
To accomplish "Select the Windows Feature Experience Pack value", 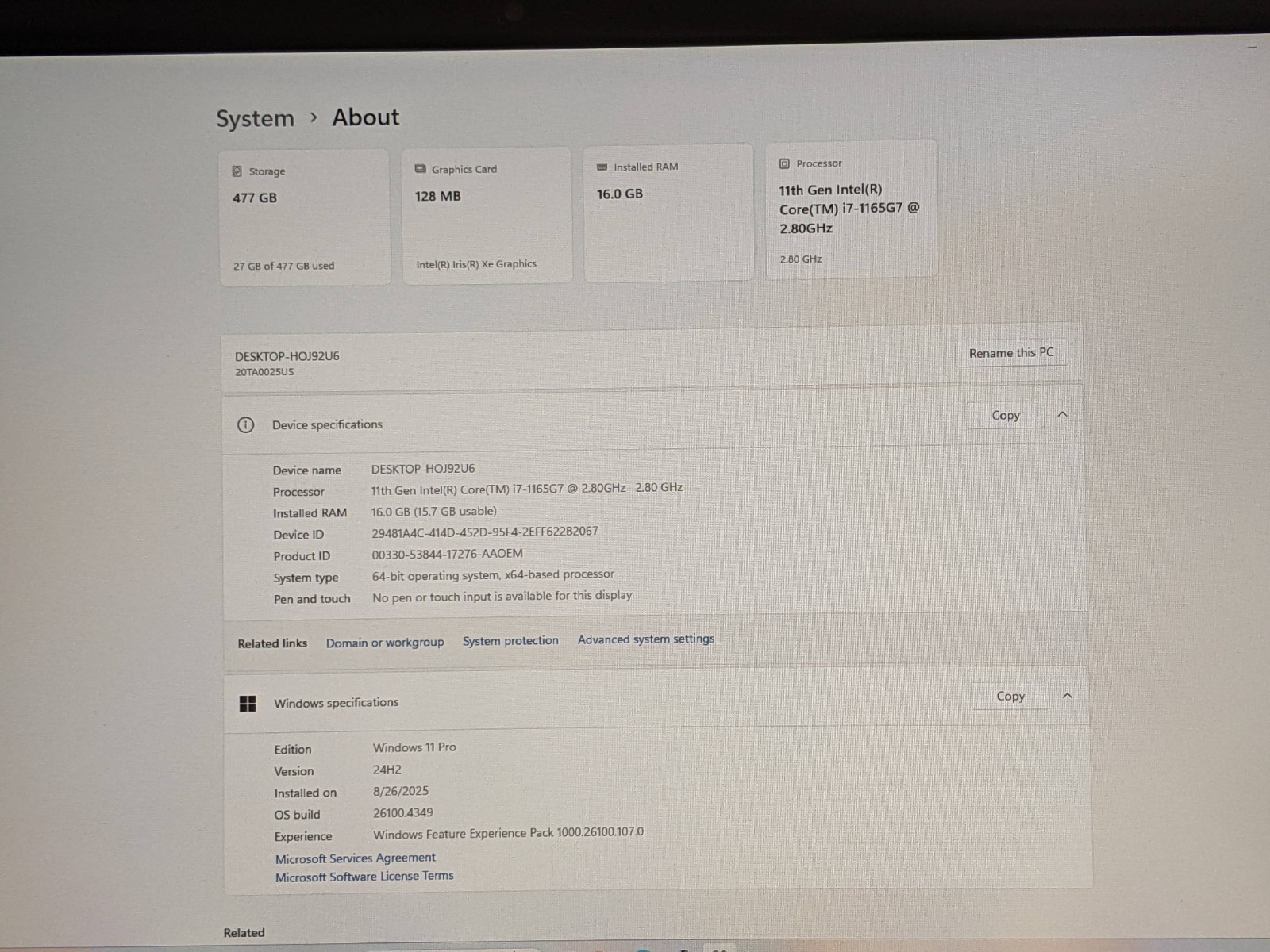I will tap(508, 833).
